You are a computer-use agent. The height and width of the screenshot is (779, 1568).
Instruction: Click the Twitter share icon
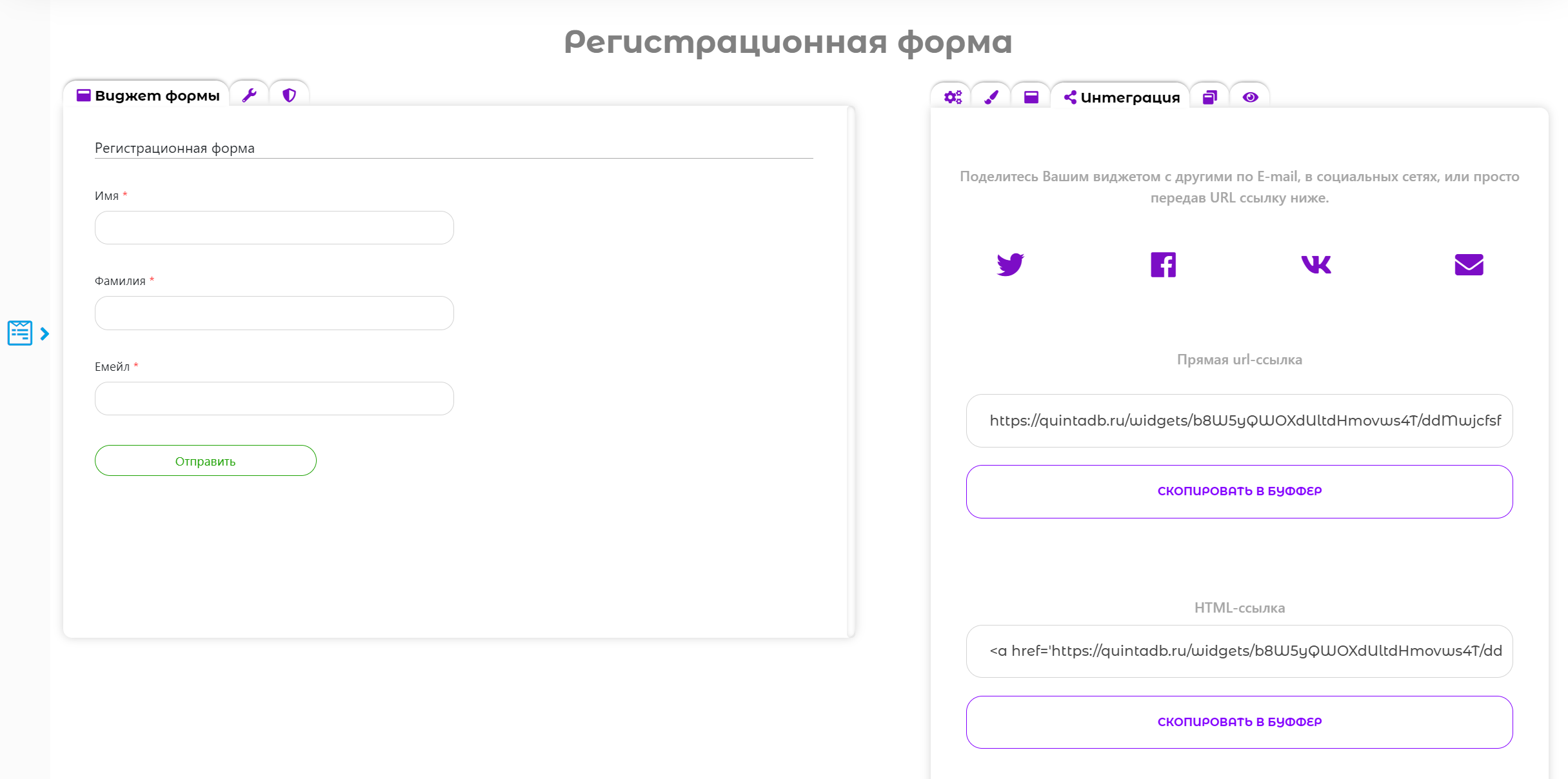pyautogui.click(x=1010, y=264)
